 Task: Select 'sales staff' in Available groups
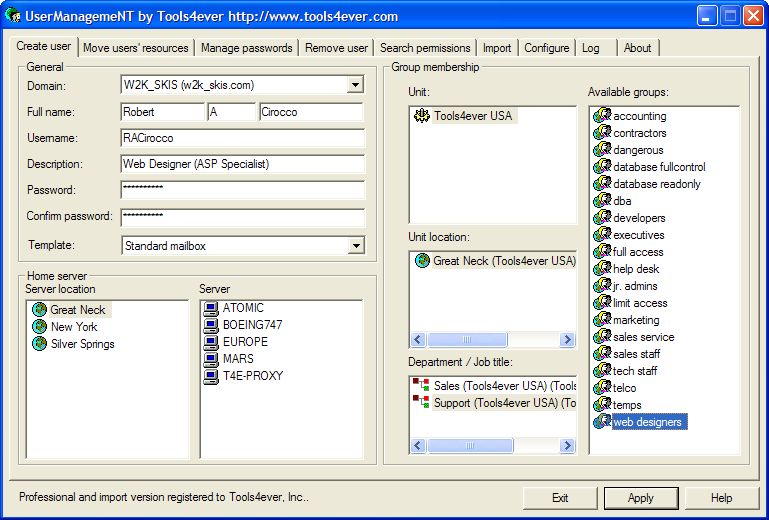[637, 354]
